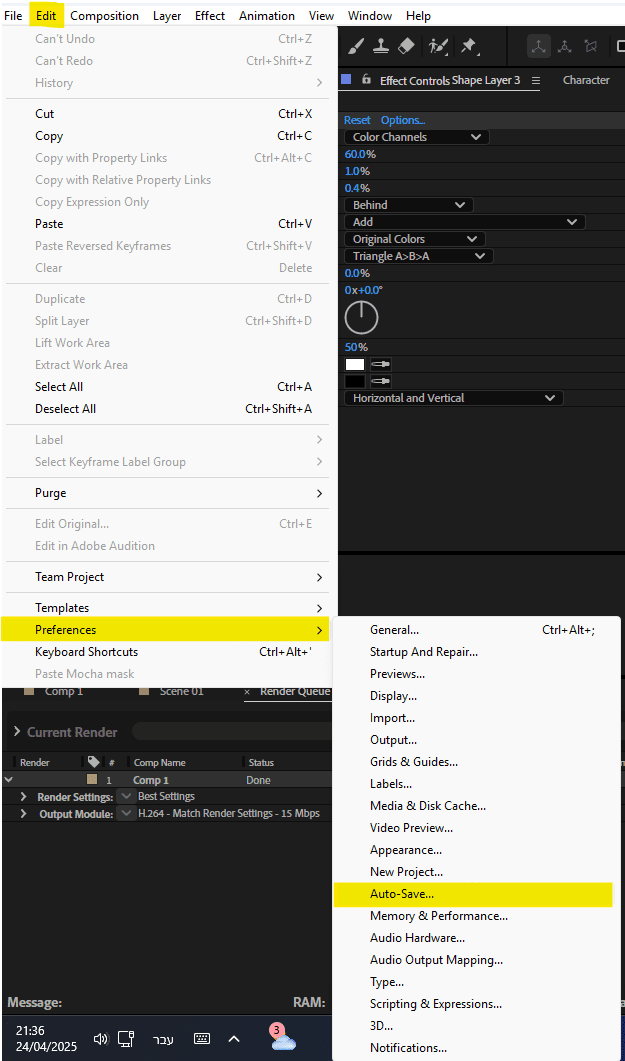Image resolution: width=625 pixels, height=1061 pixels.
Task: Select the Clone Stamp tool
Action: coord(381,46)
